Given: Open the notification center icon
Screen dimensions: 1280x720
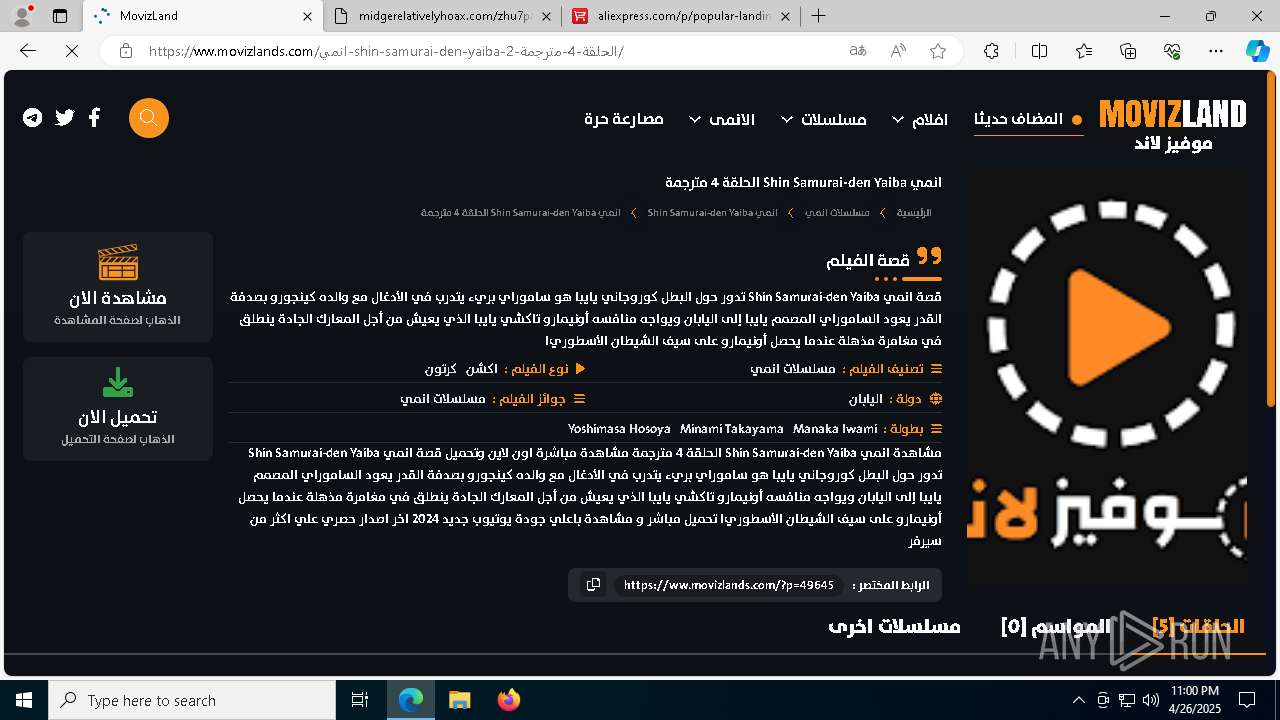Looking at the screenshot, I should coord(1247,700).
